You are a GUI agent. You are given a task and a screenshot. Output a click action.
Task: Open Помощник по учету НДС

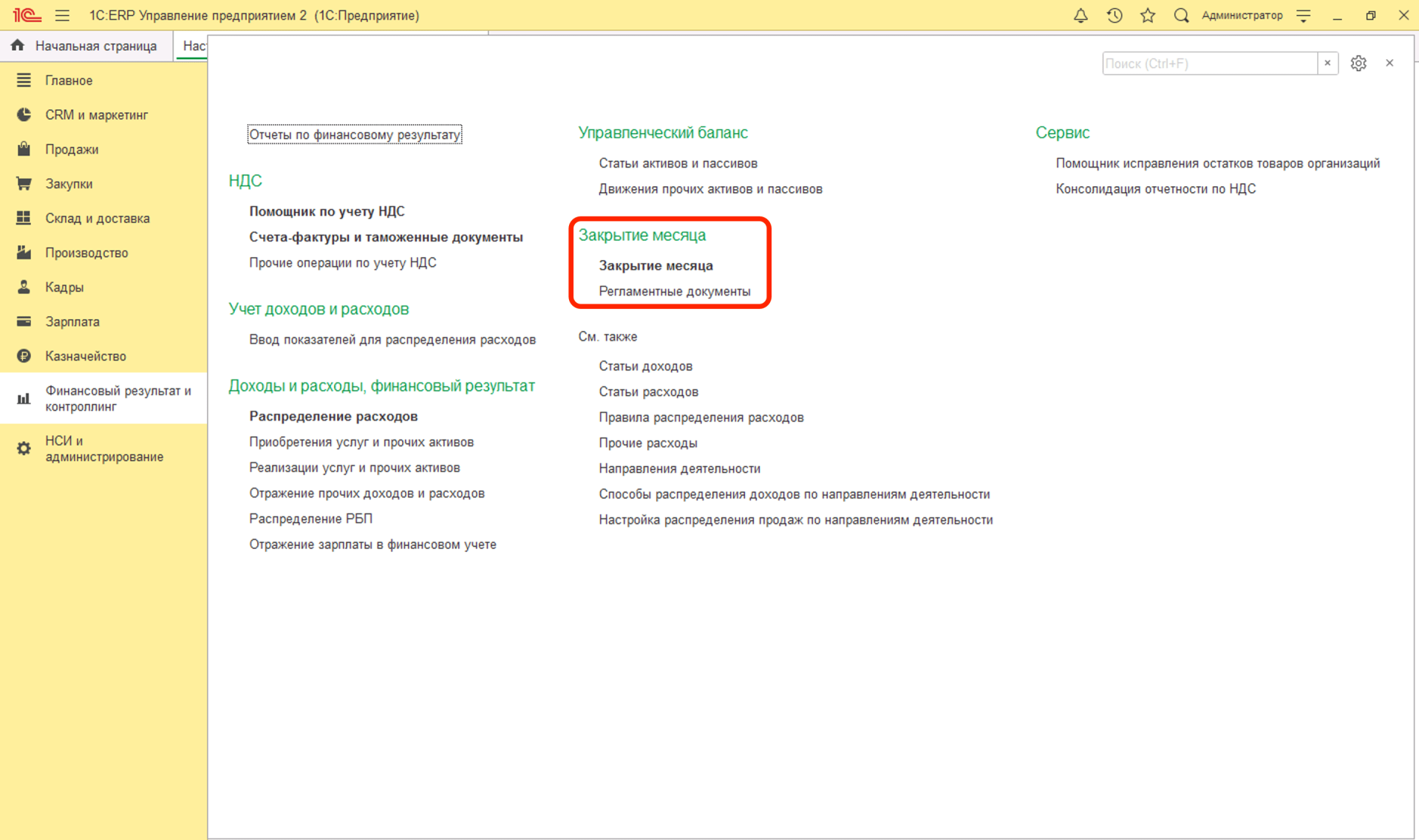coord(327,211)
